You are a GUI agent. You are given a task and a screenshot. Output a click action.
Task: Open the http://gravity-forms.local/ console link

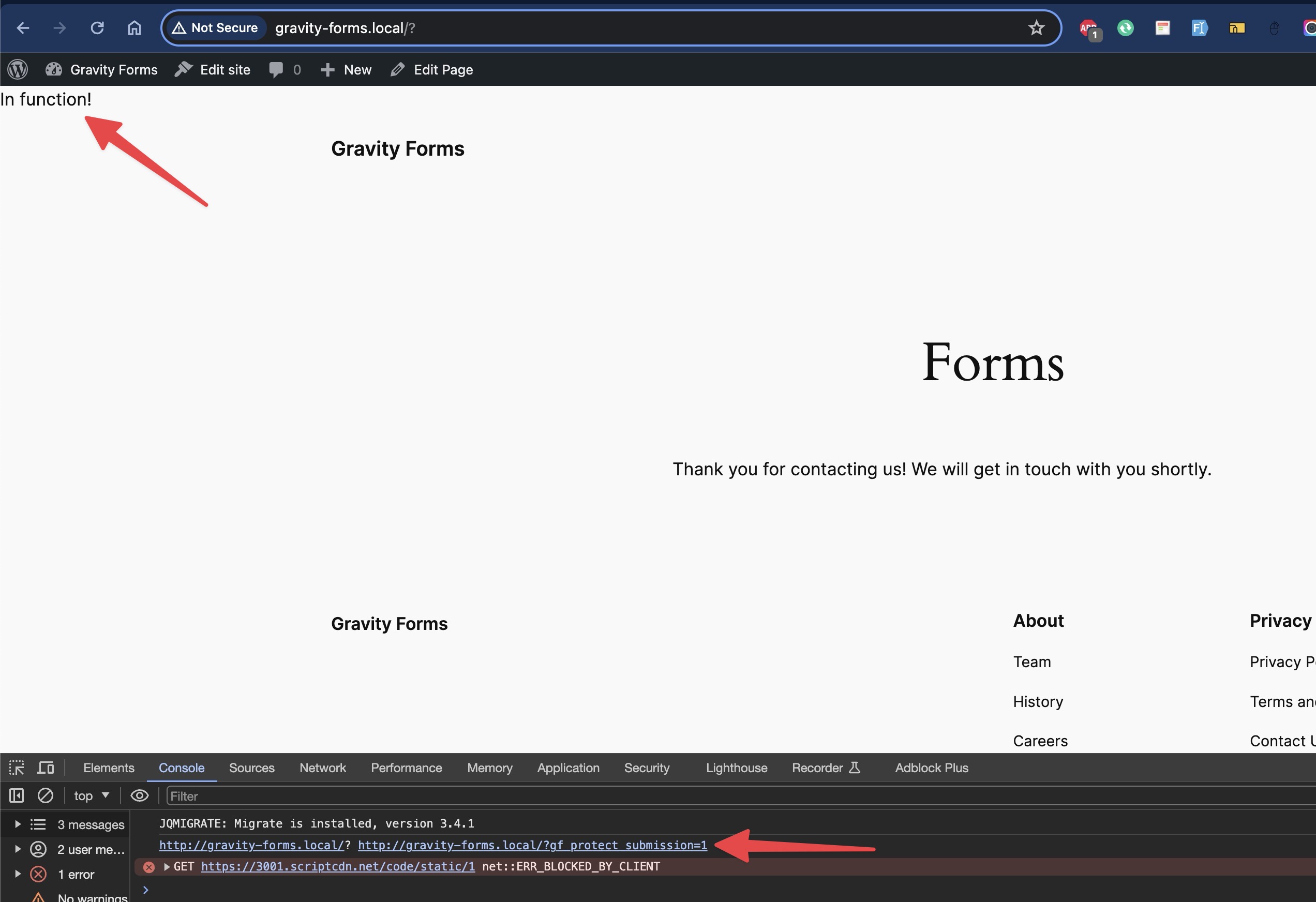pyautogui.click(x=251, y=845)
